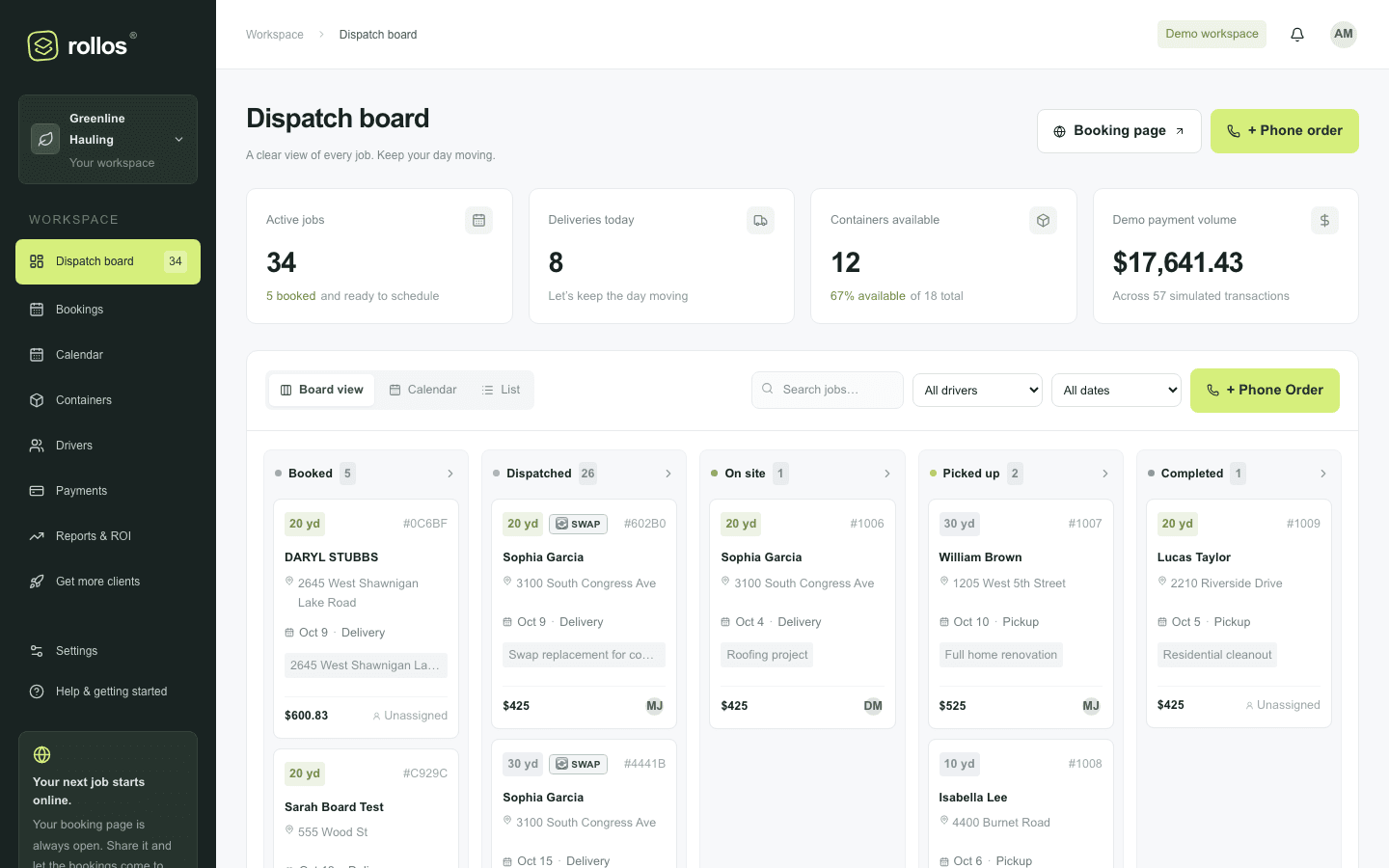Open Help & getting started
This screenshot has height=868, width=1389.
click(108, 692)
